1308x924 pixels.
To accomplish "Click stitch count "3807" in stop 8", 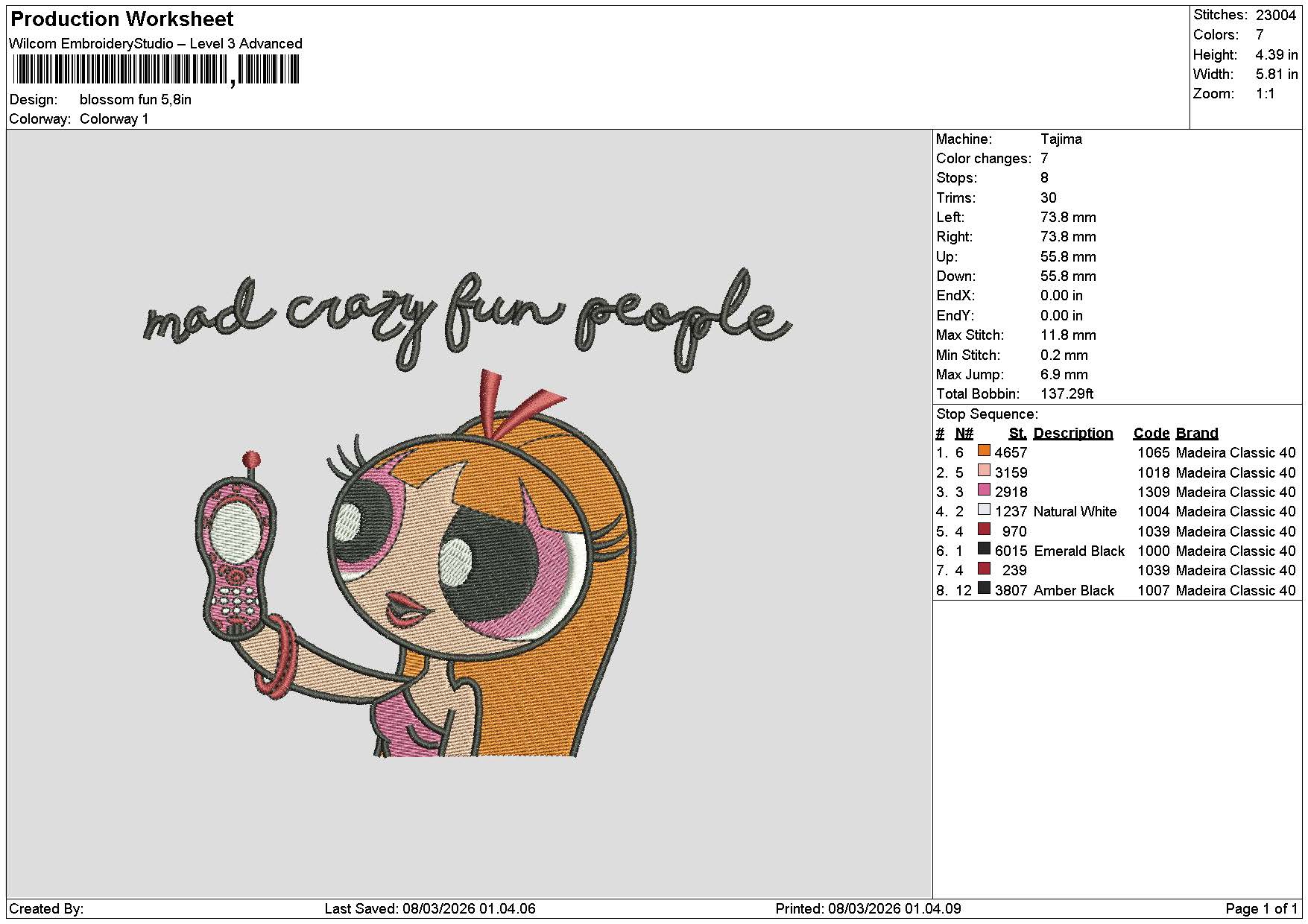I will 1011,591.
